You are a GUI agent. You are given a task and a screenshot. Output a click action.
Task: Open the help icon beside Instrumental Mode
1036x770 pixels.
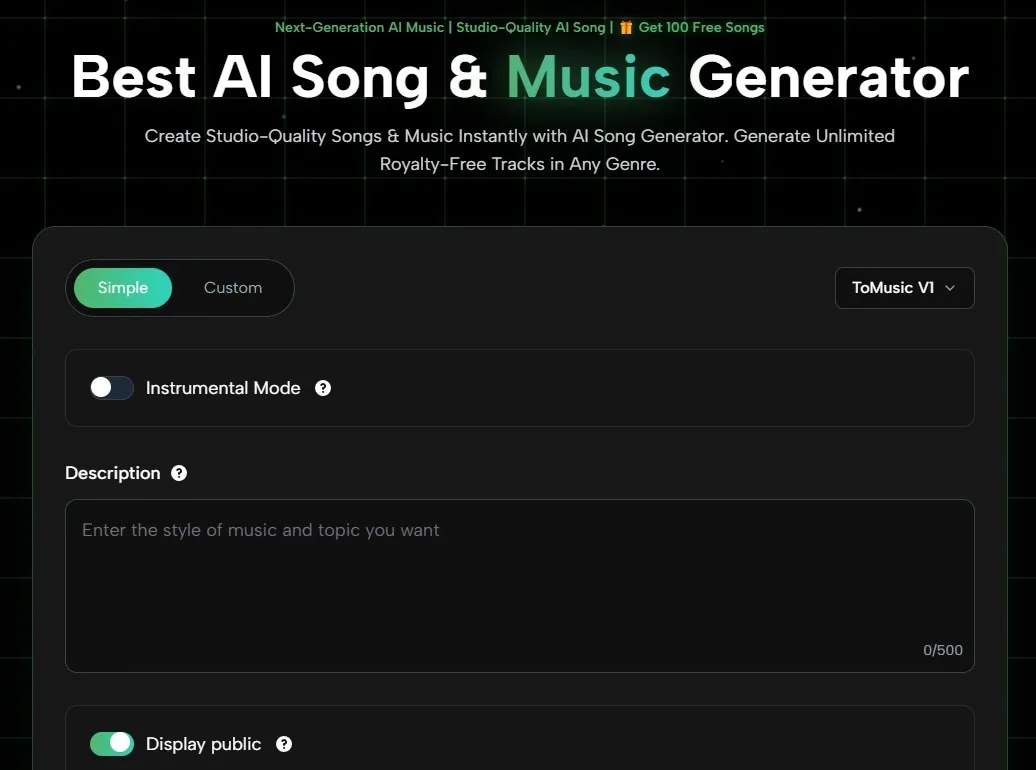pos(323,388)
